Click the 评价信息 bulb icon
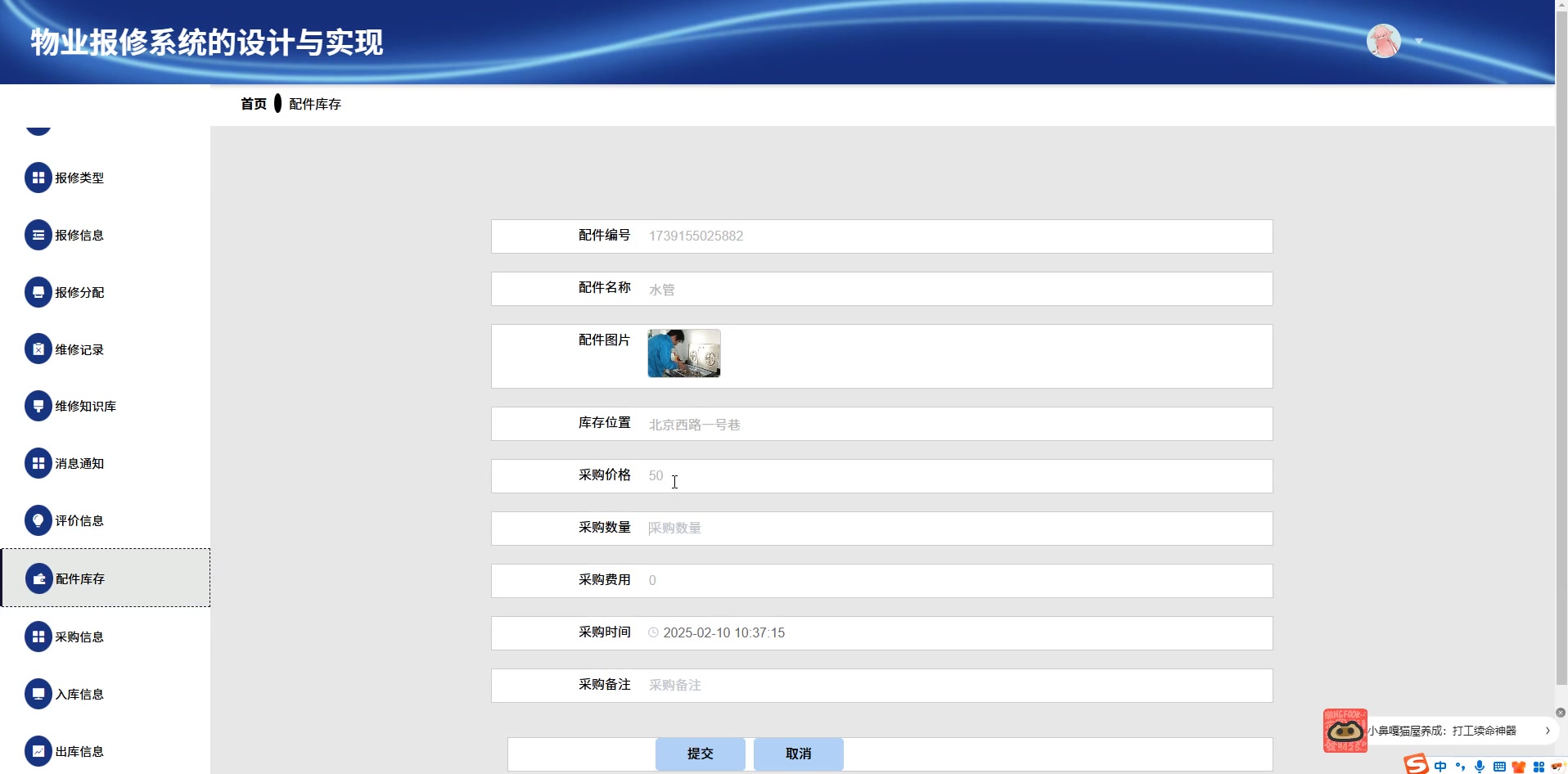Viewport: 1568px width, 774px height. (x=38, y=520)
